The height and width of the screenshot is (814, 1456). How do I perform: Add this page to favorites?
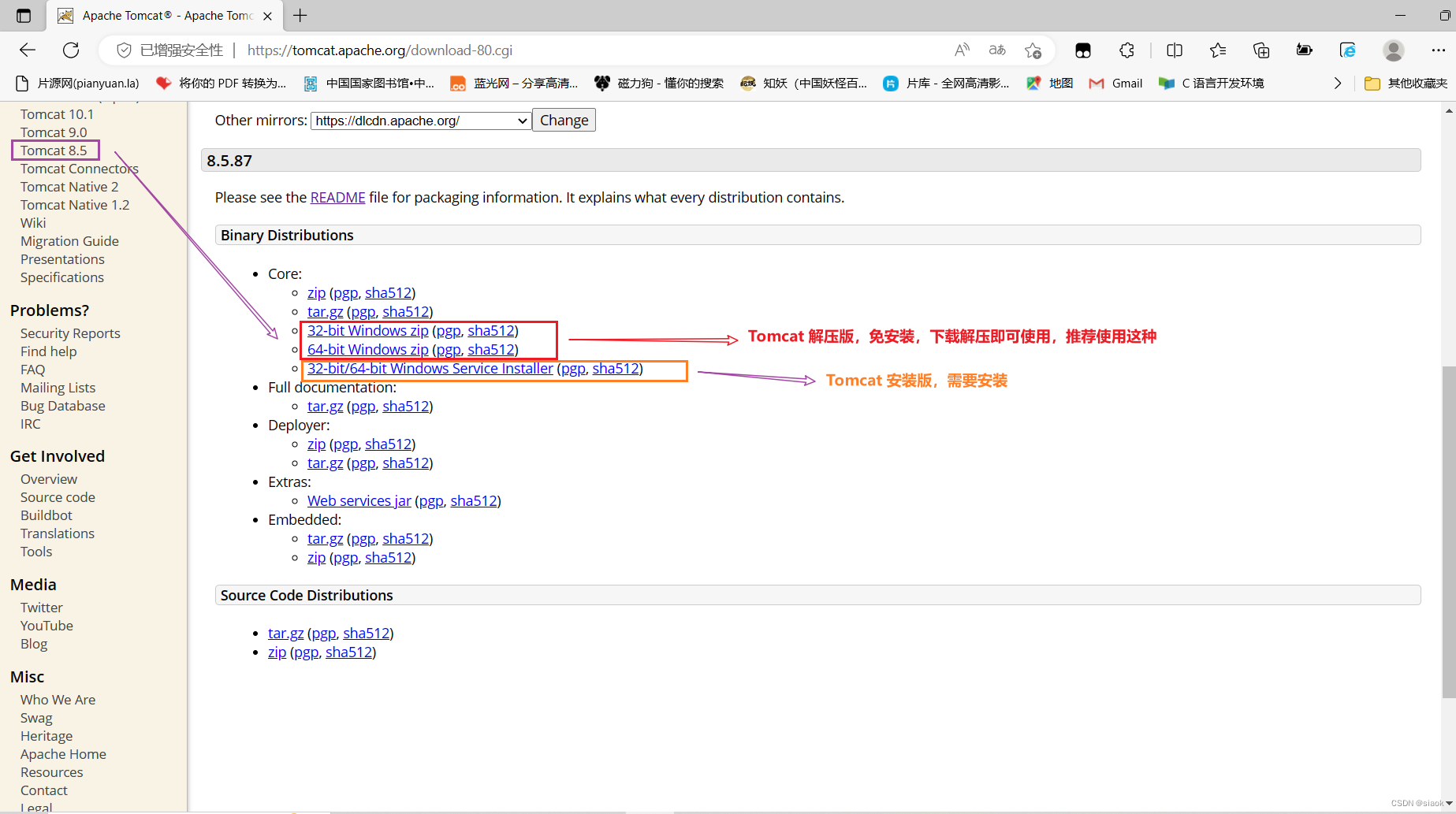point(1033,50)
